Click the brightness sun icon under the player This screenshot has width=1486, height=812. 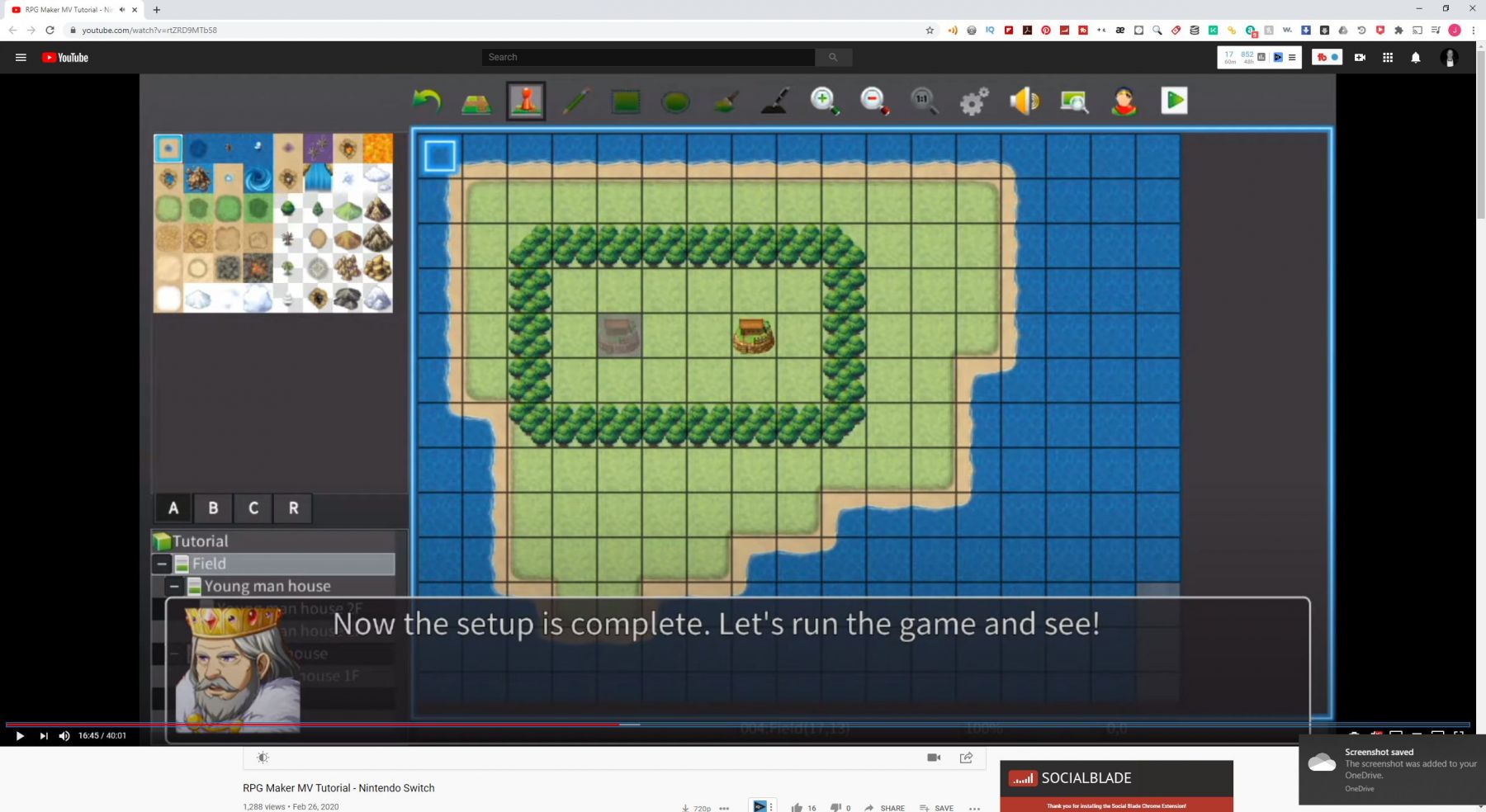point(263,758)
